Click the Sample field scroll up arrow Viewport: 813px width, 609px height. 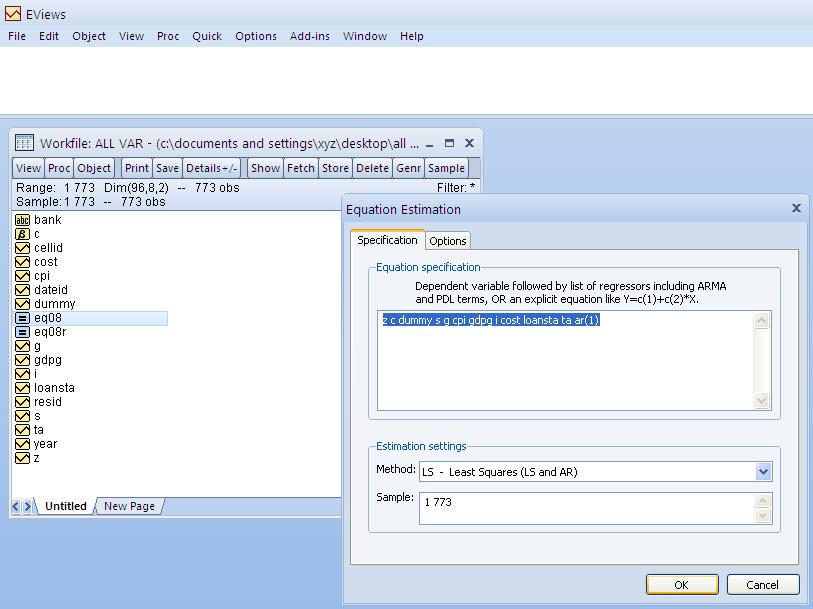(762, 501)
